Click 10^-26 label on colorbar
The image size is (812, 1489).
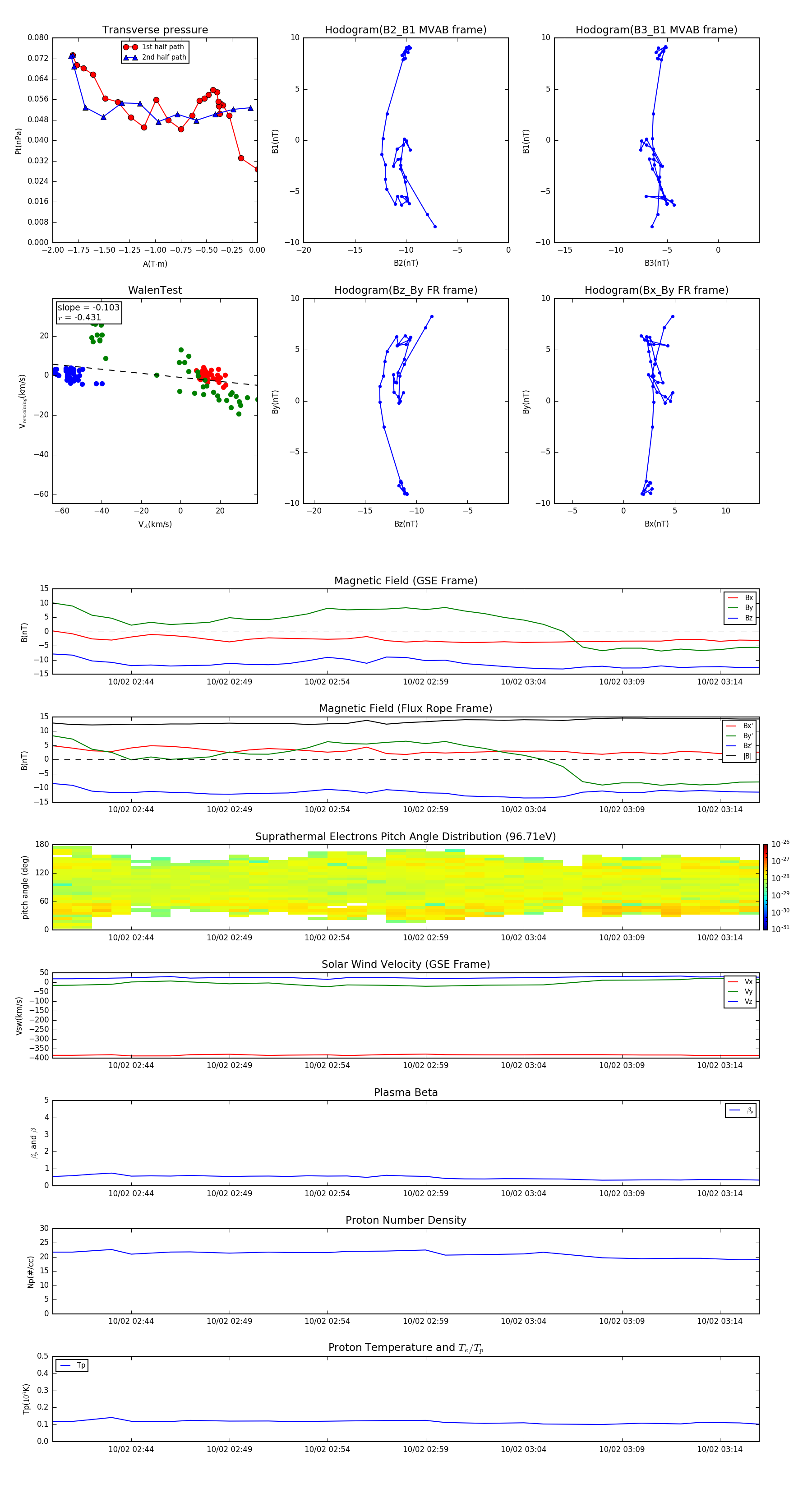pos(780,844)
